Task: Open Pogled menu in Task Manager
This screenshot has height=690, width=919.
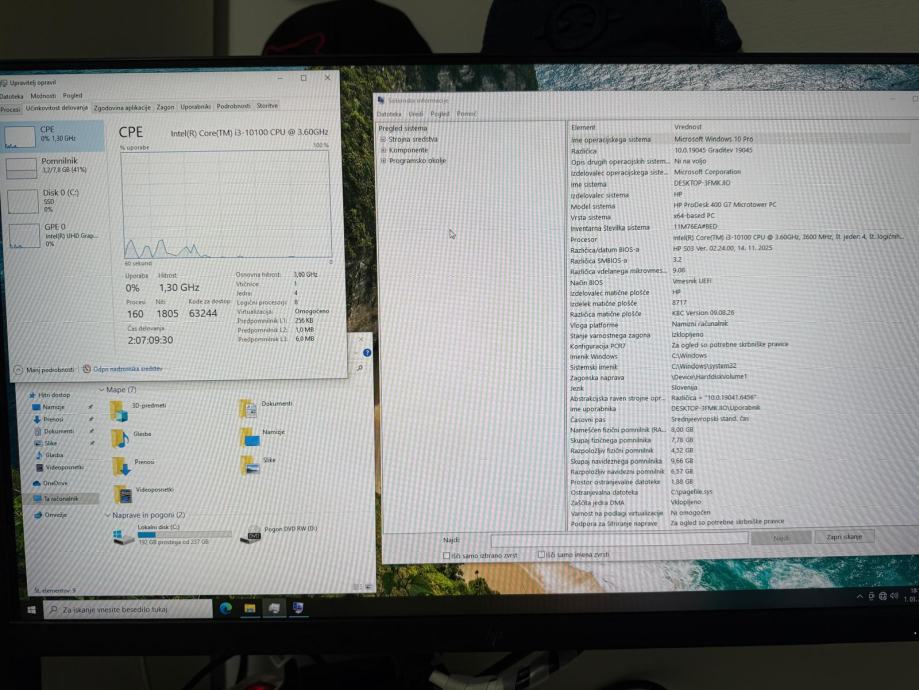Action: point(73,96)
